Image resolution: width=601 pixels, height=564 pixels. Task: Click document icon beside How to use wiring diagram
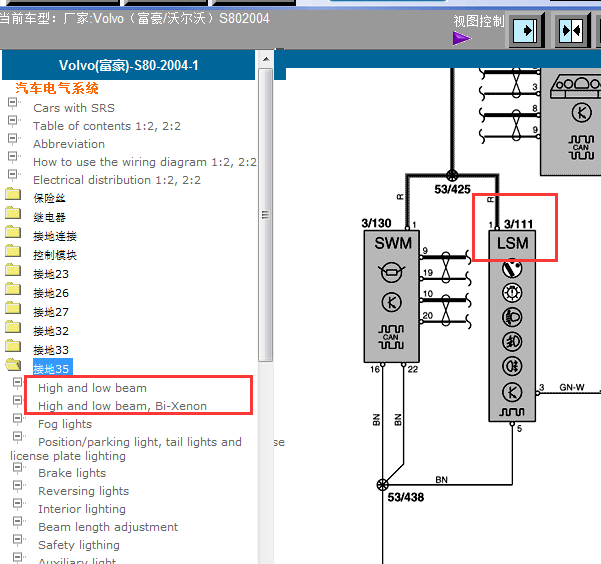pyautogui.click(x=13, y=157)
